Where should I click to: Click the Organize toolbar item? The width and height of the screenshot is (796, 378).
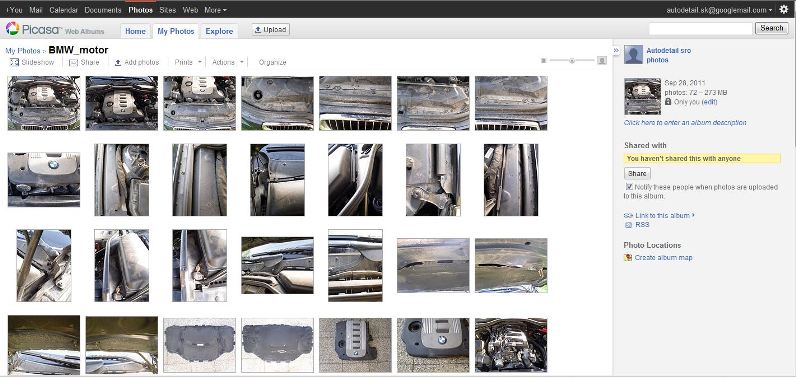pyautogui.click(x=273, y=62)
